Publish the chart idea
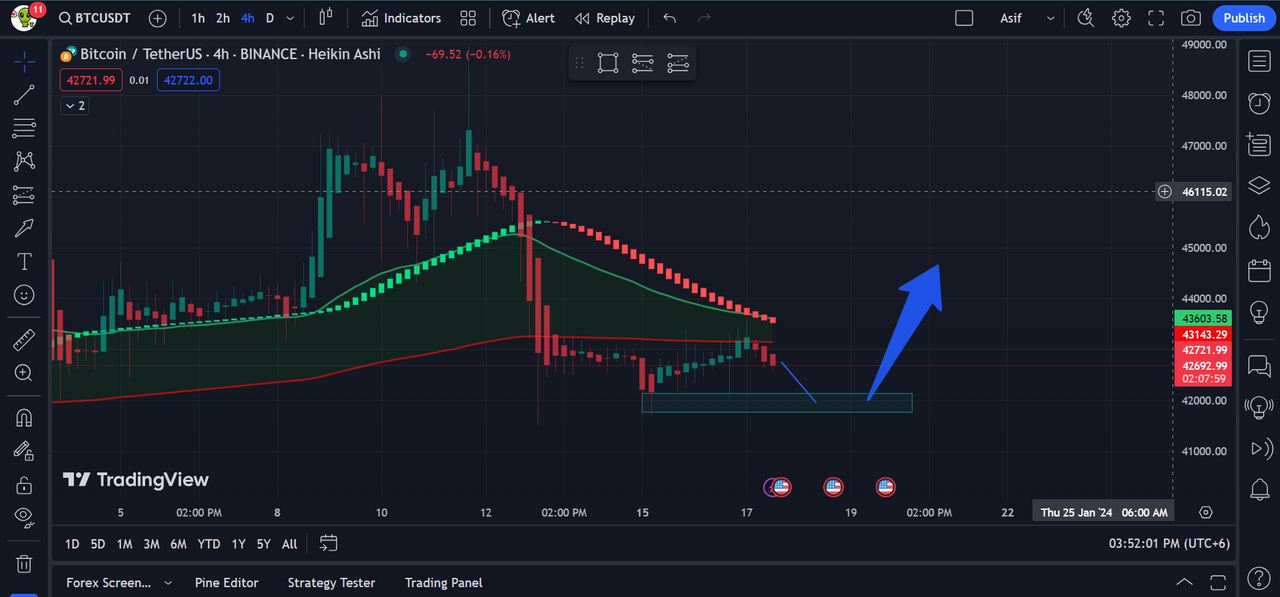 [1244, 18]
